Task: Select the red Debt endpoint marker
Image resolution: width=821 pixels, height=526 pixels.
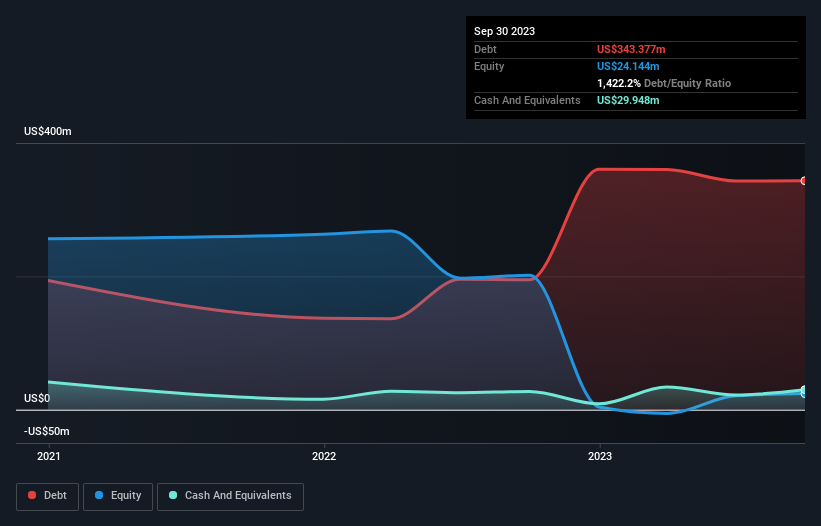Action: [x=804, y=181]
